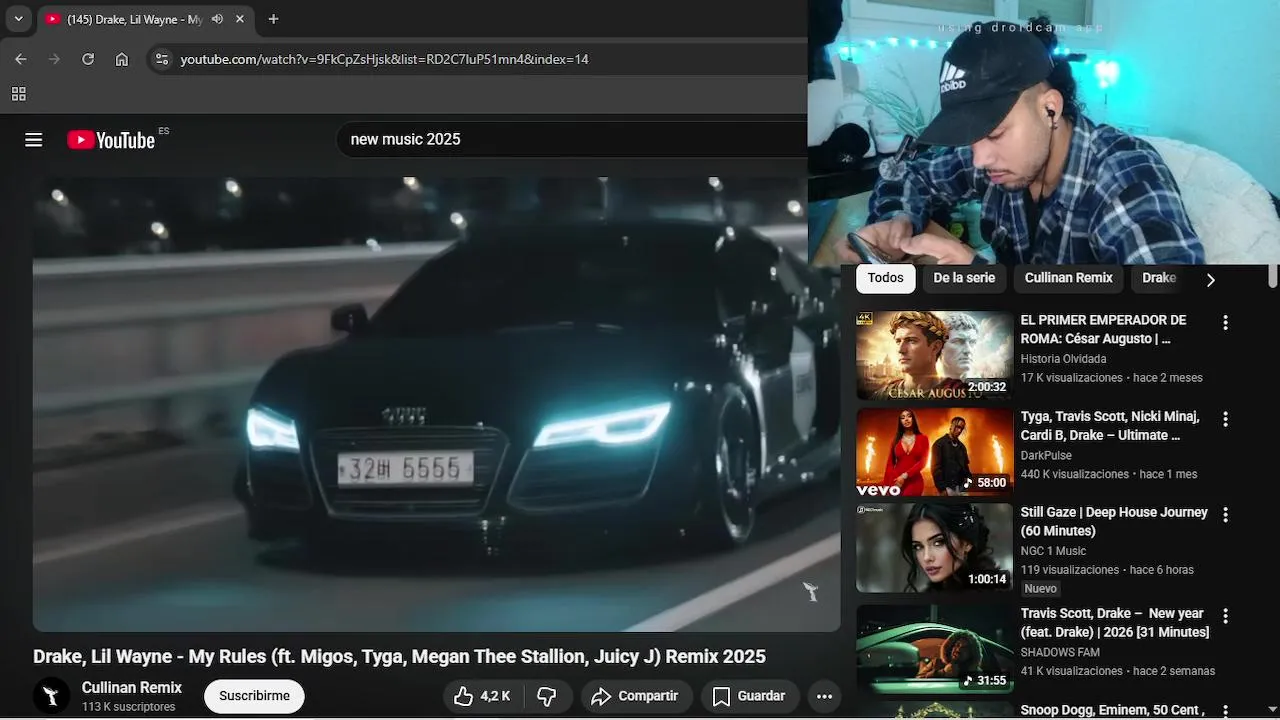Like the video with thumbs up
The height and width of the screenshot is (720, 1280).
(x=483, y=696)
